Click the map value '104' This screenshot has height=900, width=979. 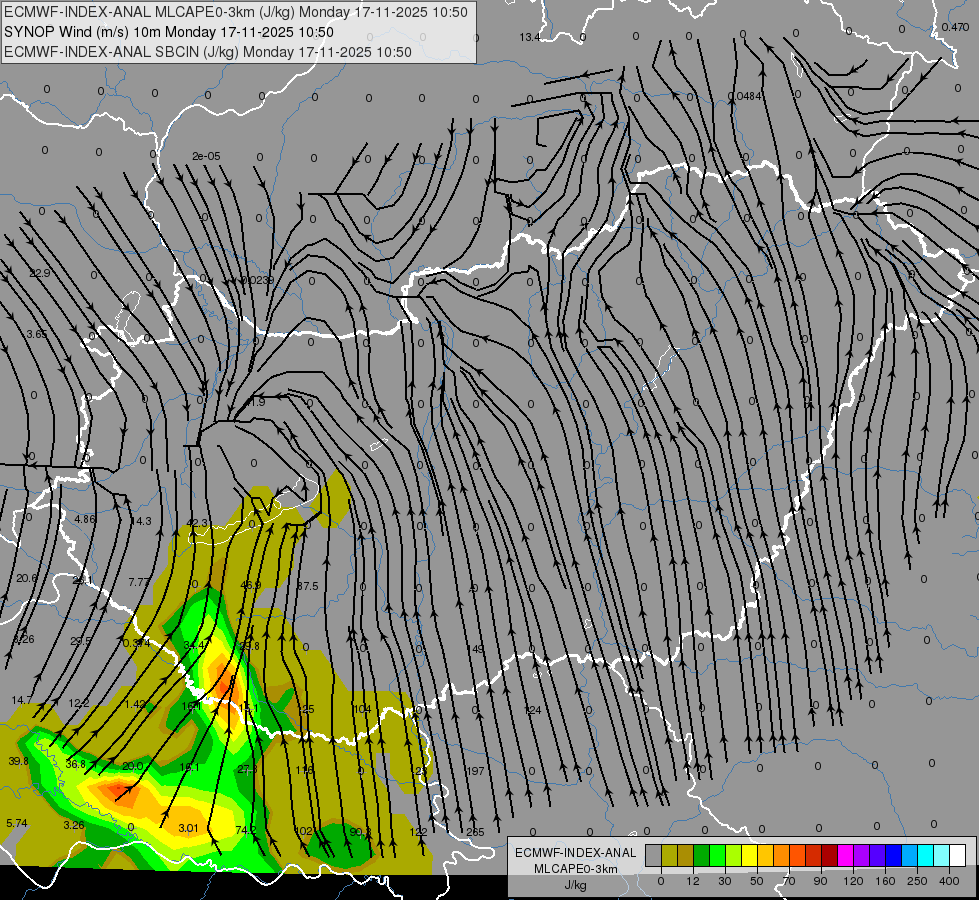click(362, 709)
